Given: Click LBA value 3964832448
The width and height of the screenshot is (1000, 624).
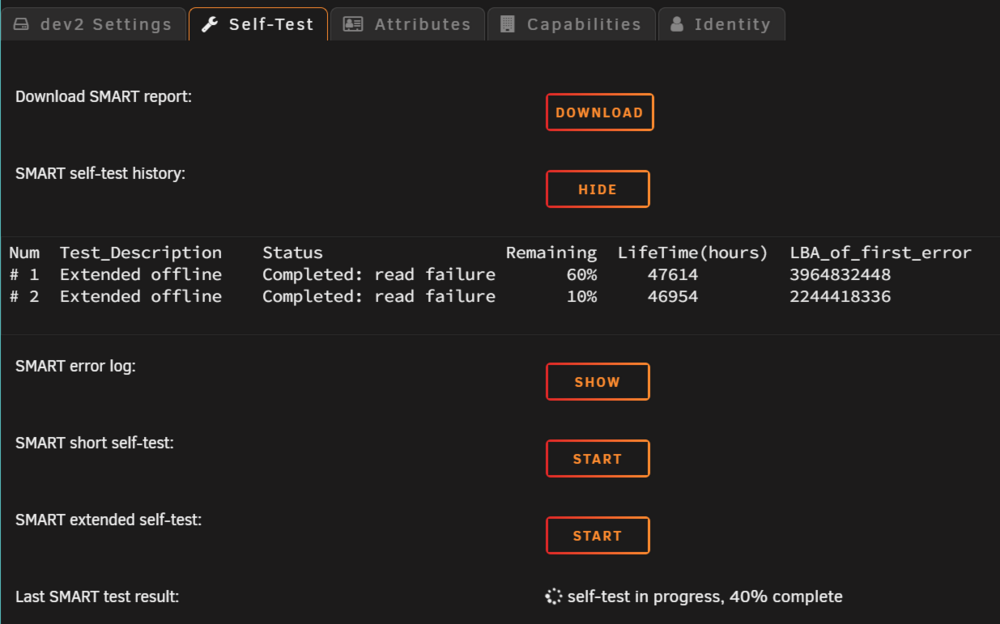Looking at the screenshot, I should point(840,274).
